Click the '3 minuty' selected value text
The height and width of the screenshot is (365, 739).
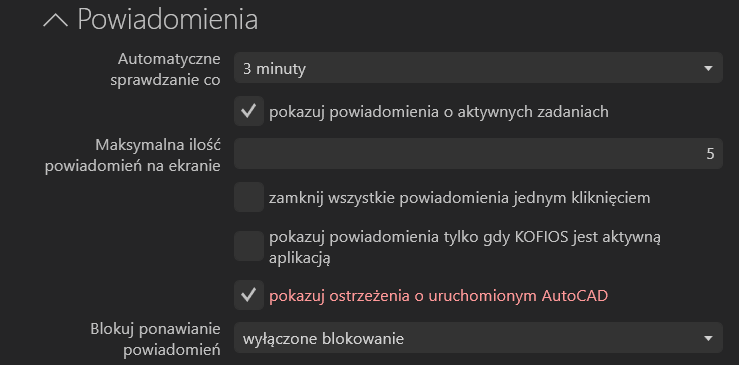click(274, 69)
